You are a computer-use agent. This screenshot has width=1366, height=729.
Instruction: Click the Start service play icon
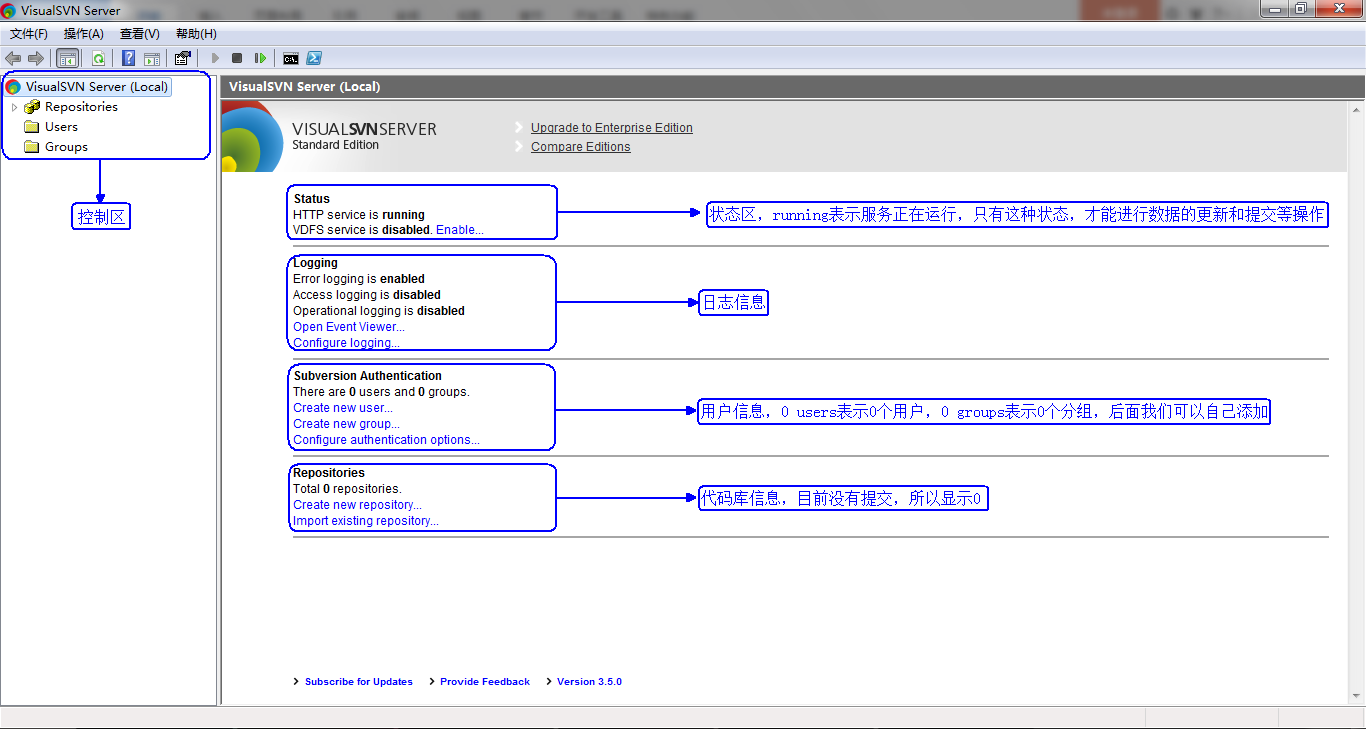click(x=215, y=58)
